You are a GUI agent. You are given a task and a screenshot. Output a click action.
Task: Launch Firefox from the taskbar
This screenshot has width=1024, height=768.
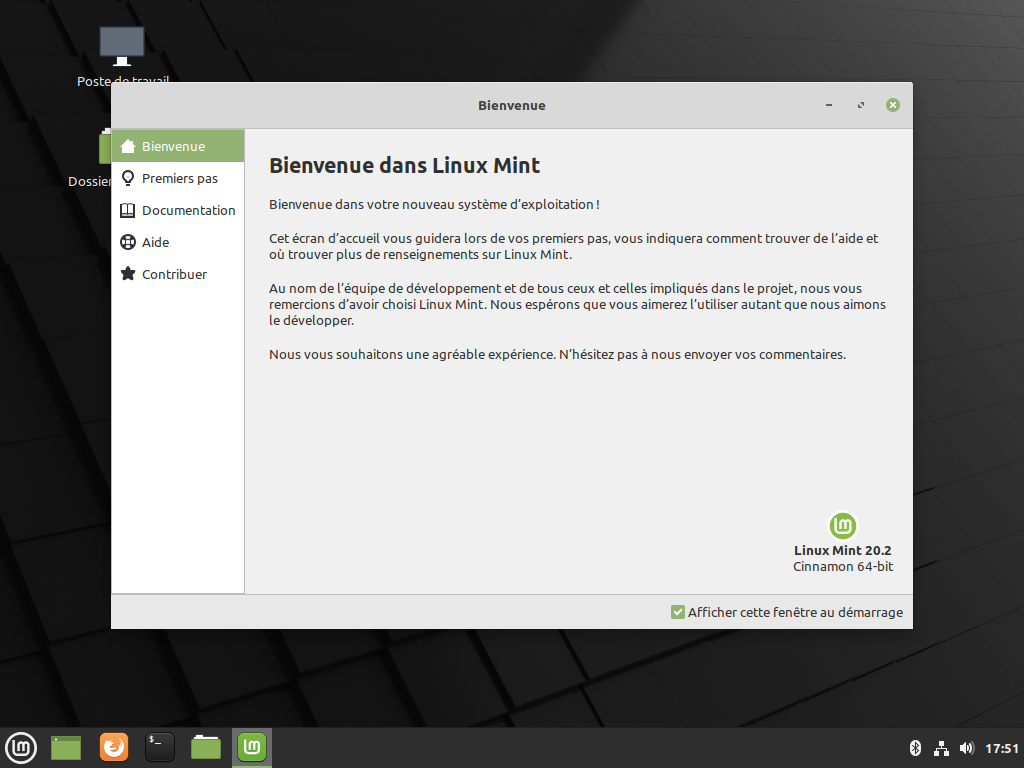pos(114,747)
